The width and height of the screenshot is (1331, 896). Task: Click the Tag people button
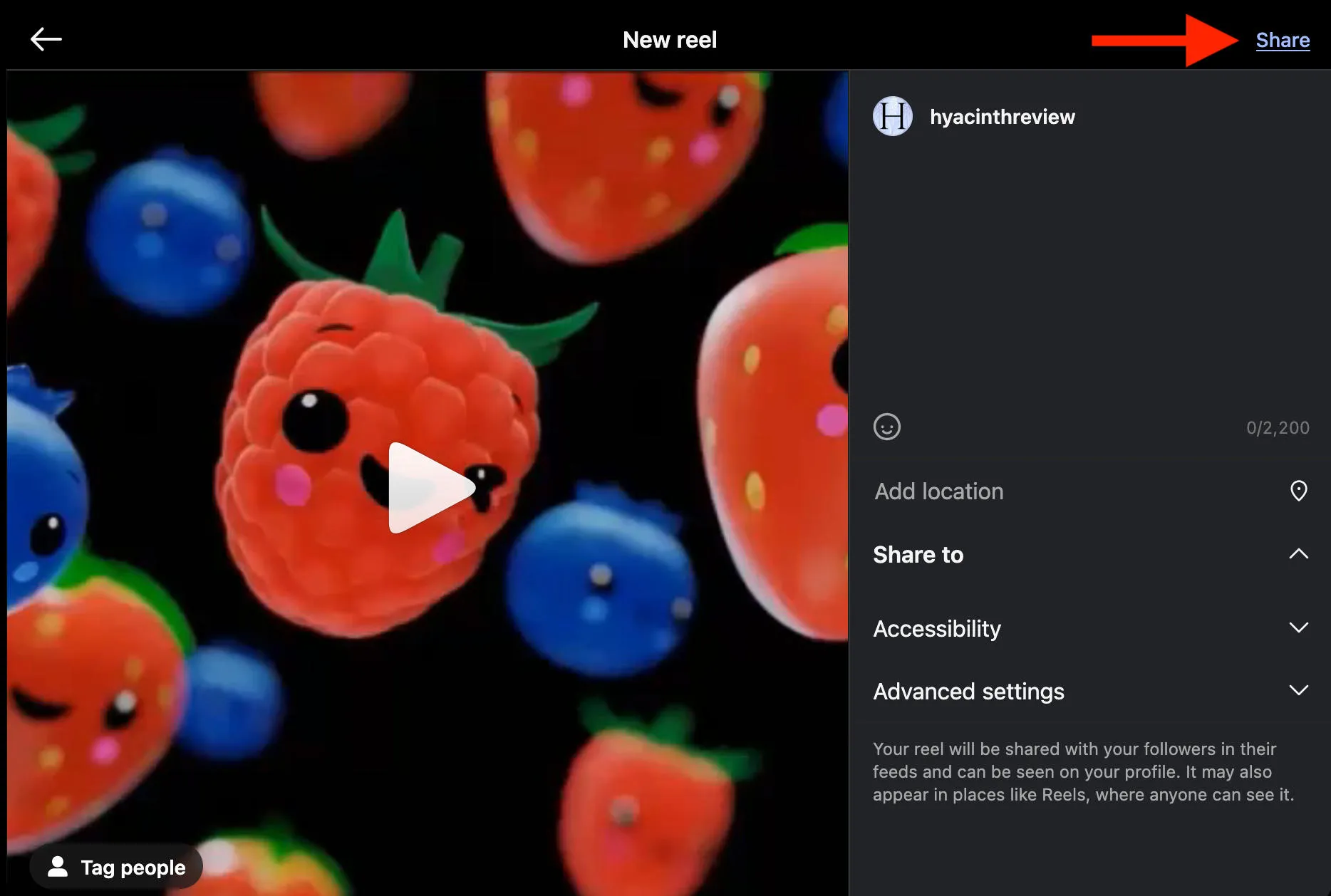116,867
